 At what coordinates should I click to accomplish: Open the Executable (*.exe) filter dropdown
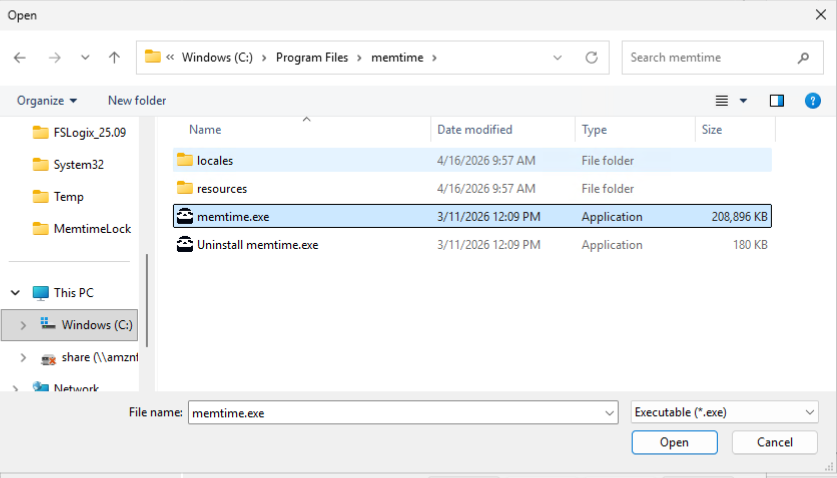(724, 412)
